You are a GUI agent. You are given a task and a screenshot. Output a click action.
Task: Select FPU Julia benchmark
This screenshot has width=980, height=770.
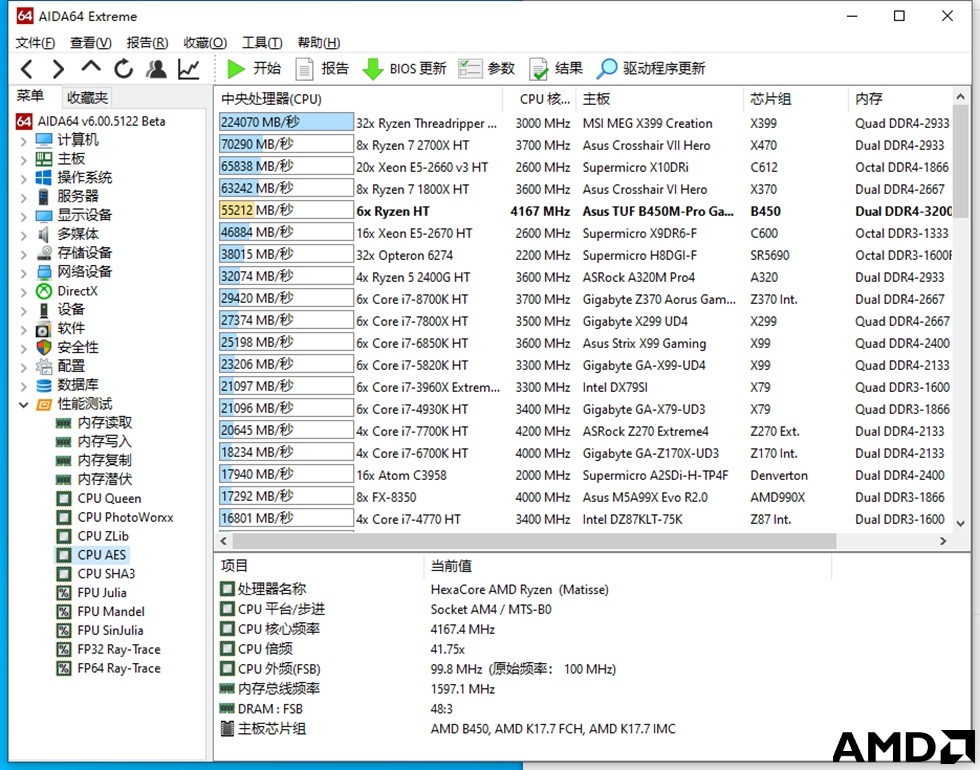[102, 592]
